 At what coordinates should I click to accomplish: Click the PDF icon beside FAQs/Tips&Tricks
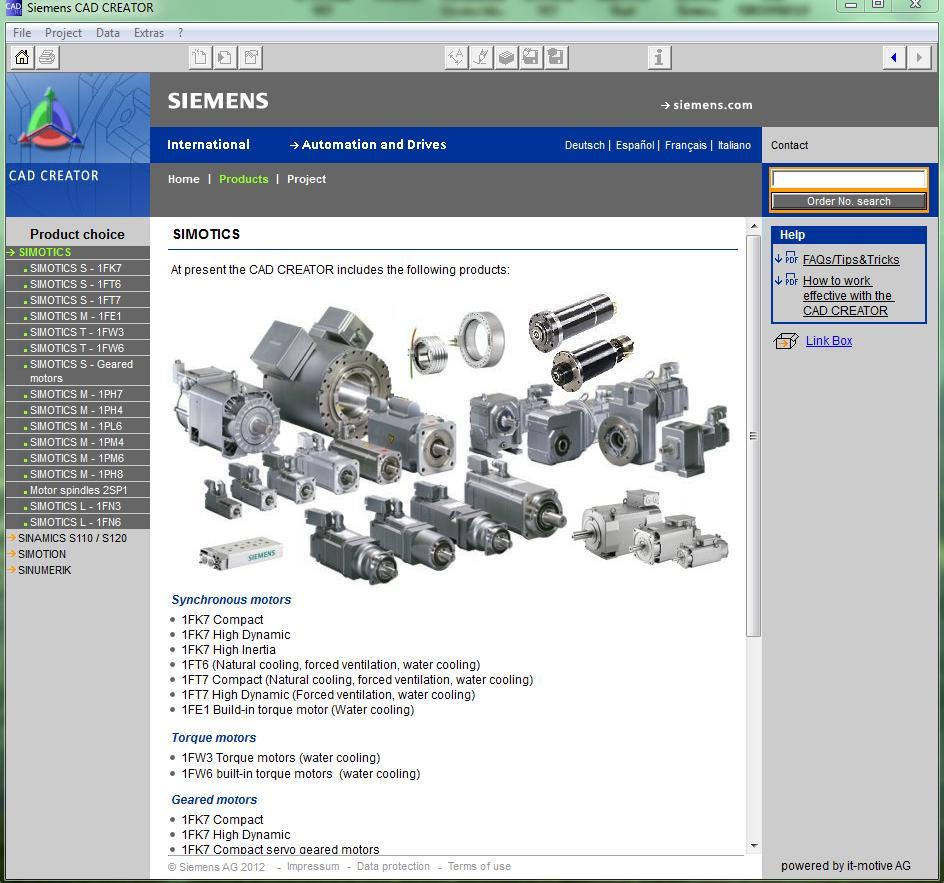click(x=791, y=259)
